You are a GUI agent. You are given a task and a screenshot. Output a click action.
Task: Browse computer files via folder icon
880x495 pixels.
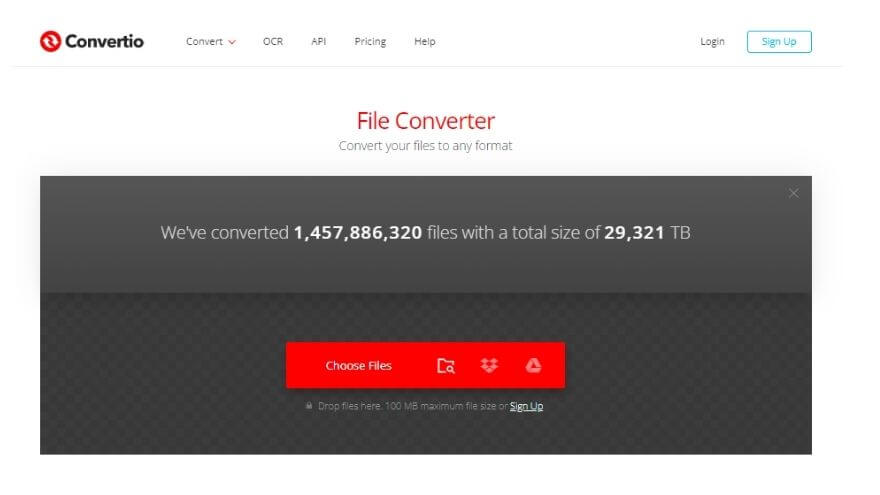point(446,366)
